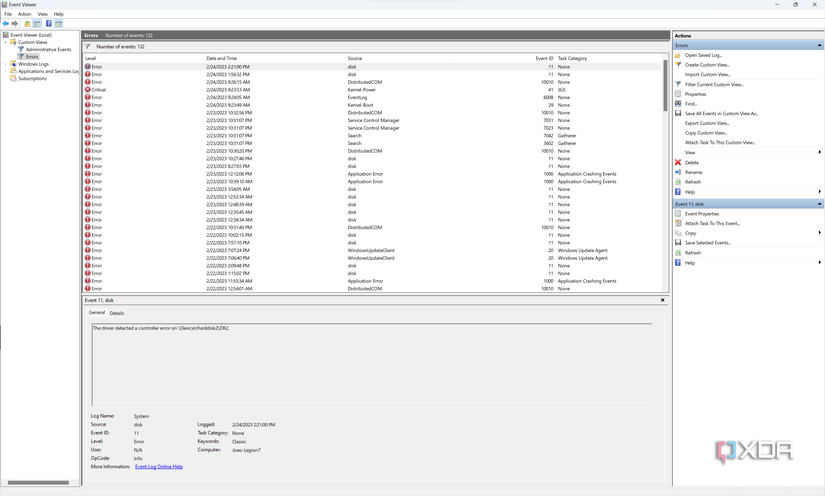
Task: Click the Open Saved Log folder icon
Action: coord(678,55)
